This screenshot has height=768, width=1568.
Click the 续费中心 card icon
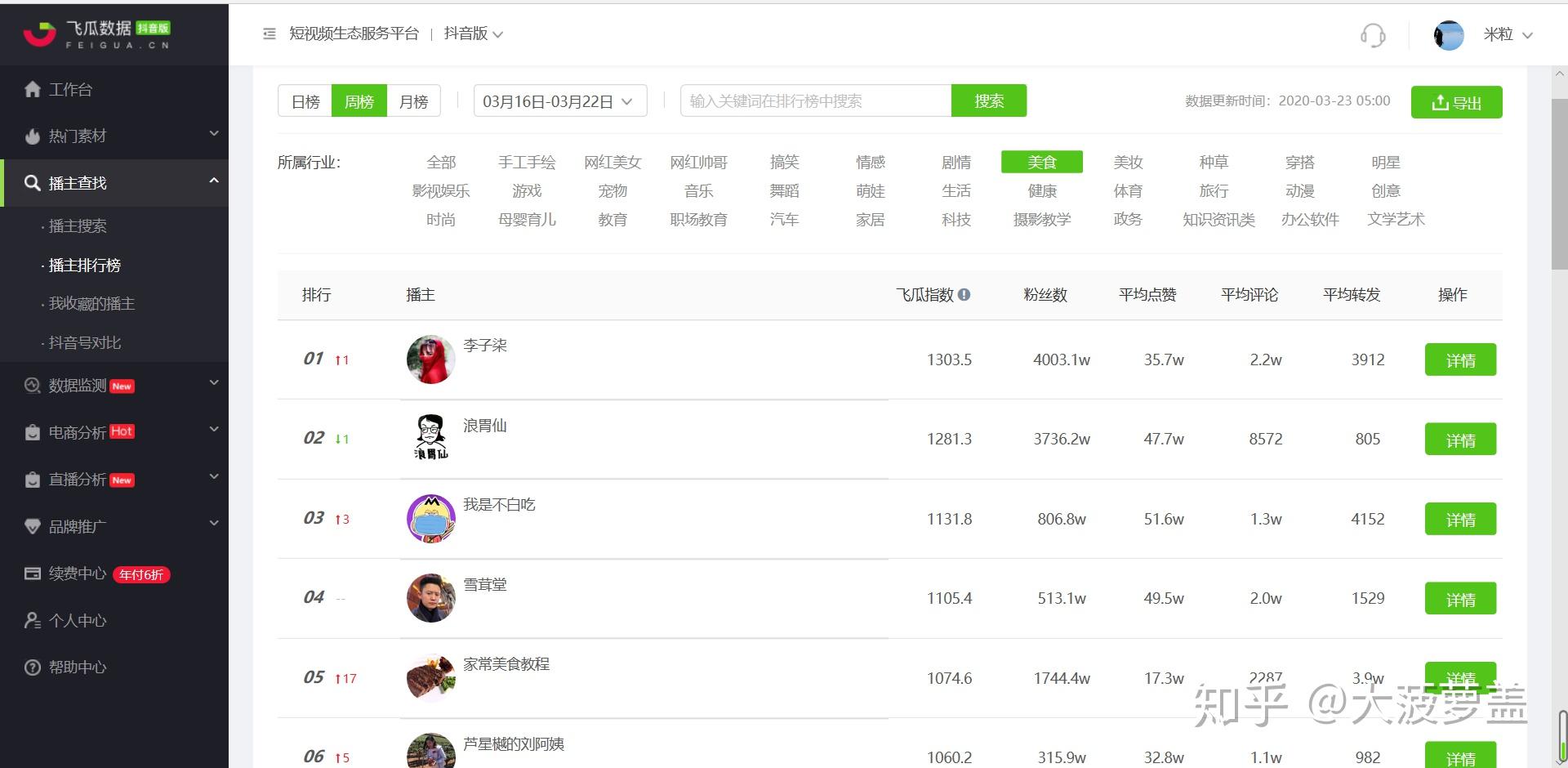coord(33,574)
